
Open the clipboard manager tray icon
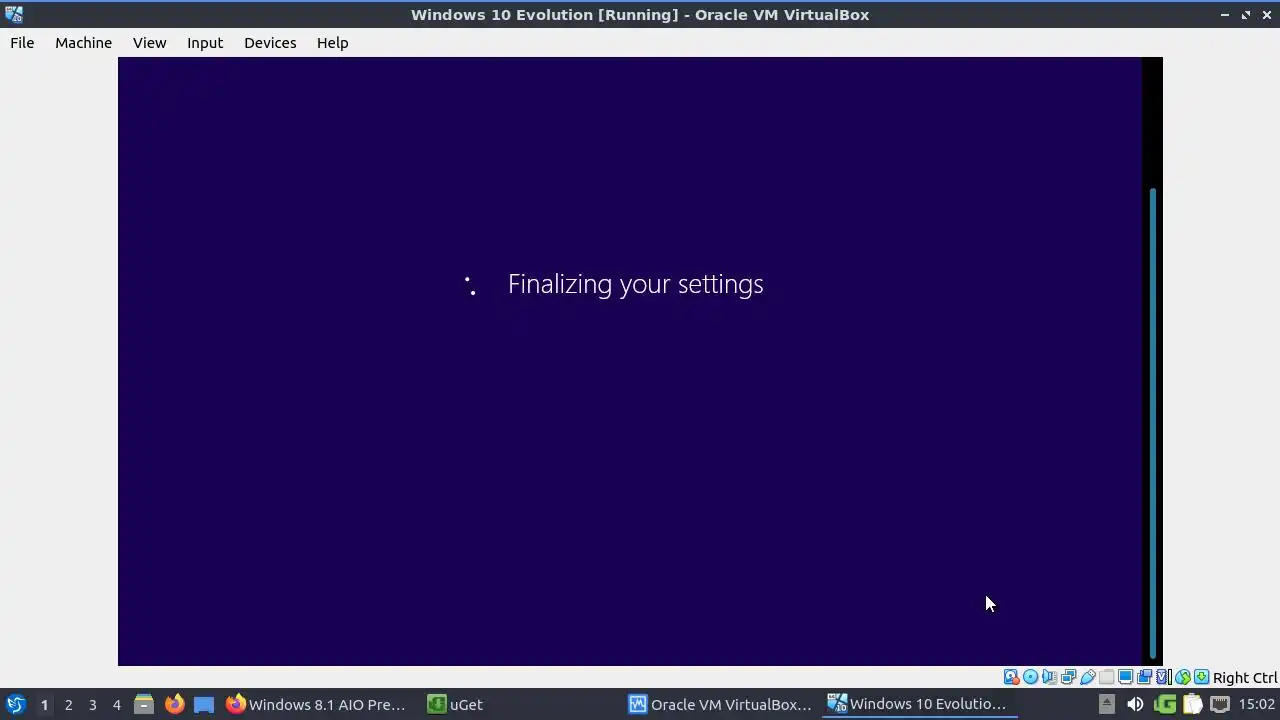(x=1192, y=704)
